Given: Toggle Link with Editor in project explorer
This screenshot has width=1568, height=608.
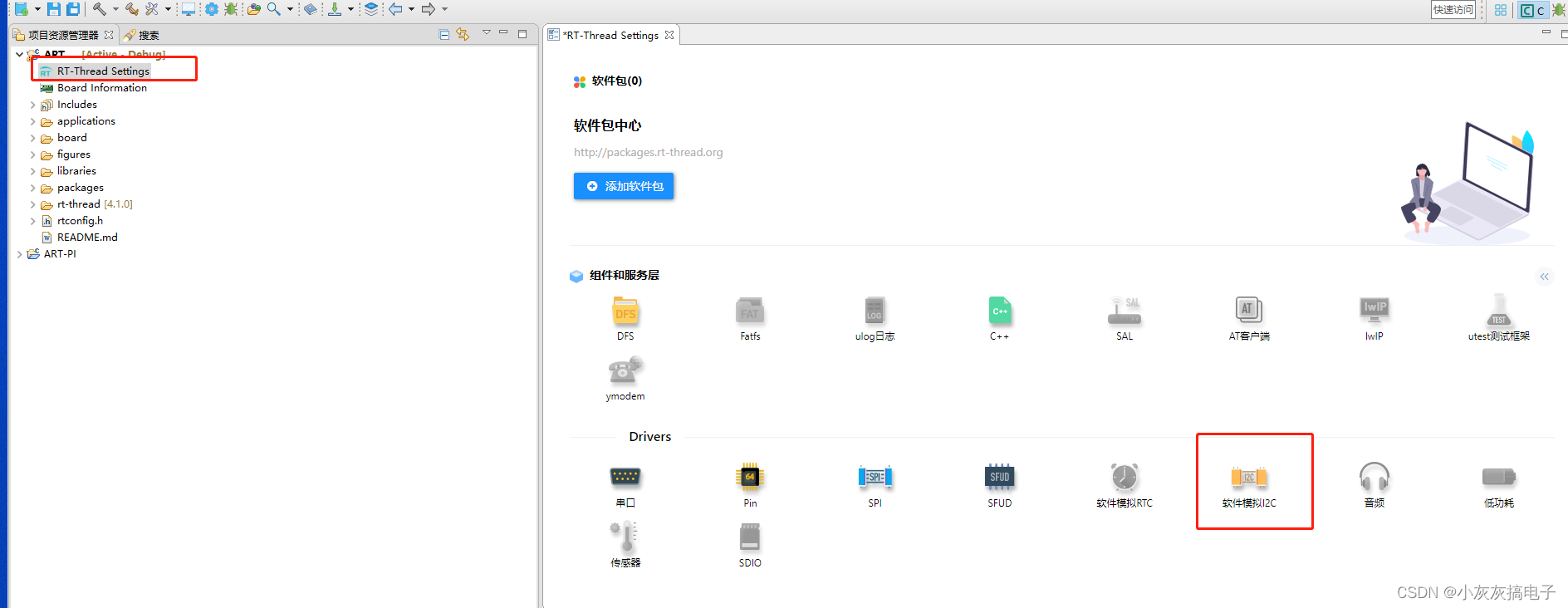Looking at the screenshot, I should coord(463,34).
